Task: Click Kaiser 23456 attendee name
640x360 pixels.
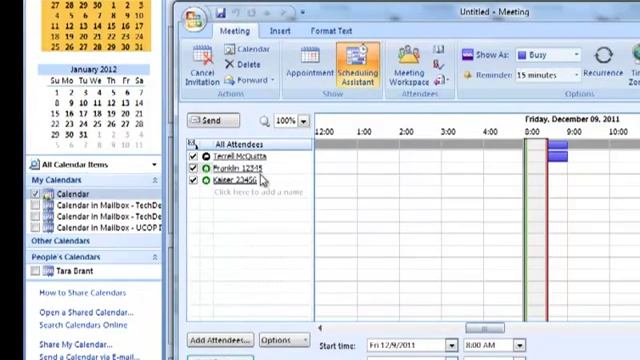Action: coord(235,180)
